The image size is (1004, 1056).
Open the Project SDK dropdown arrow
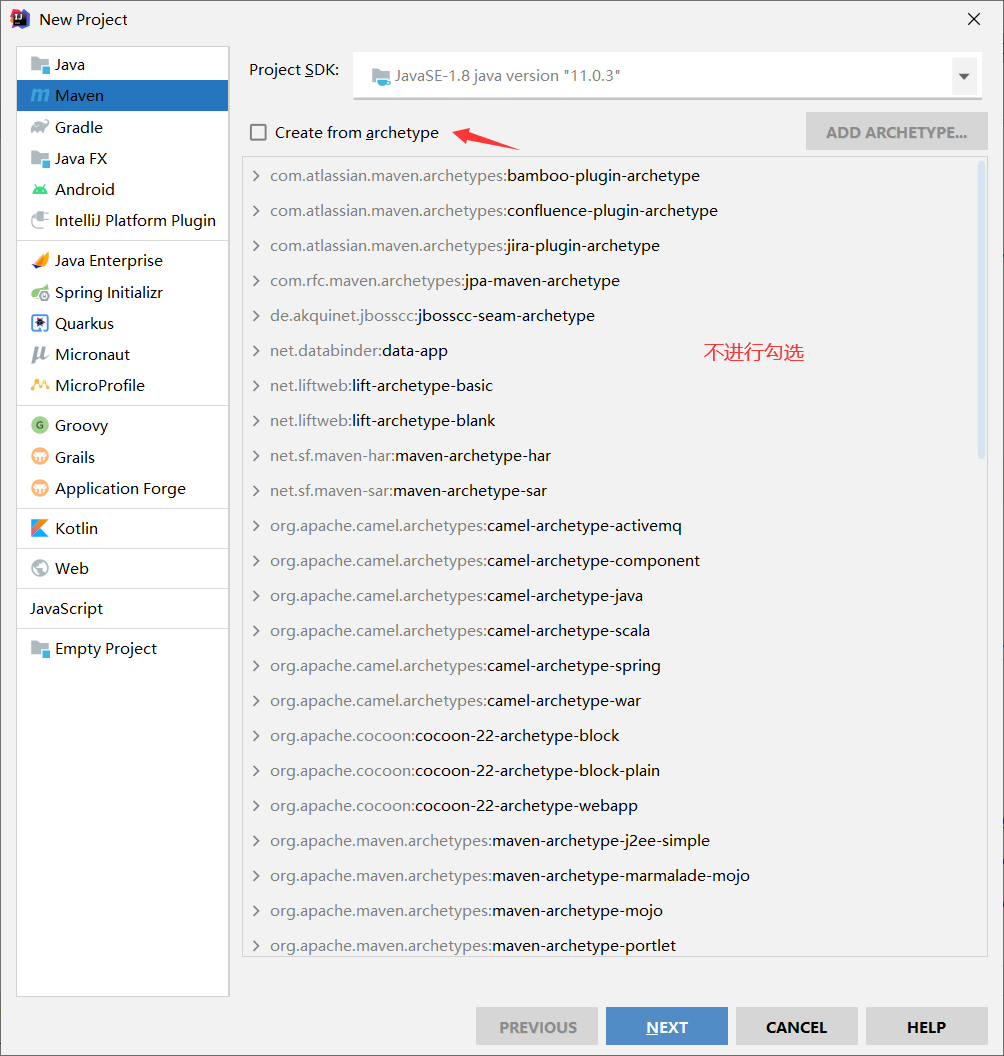(964, 76)
